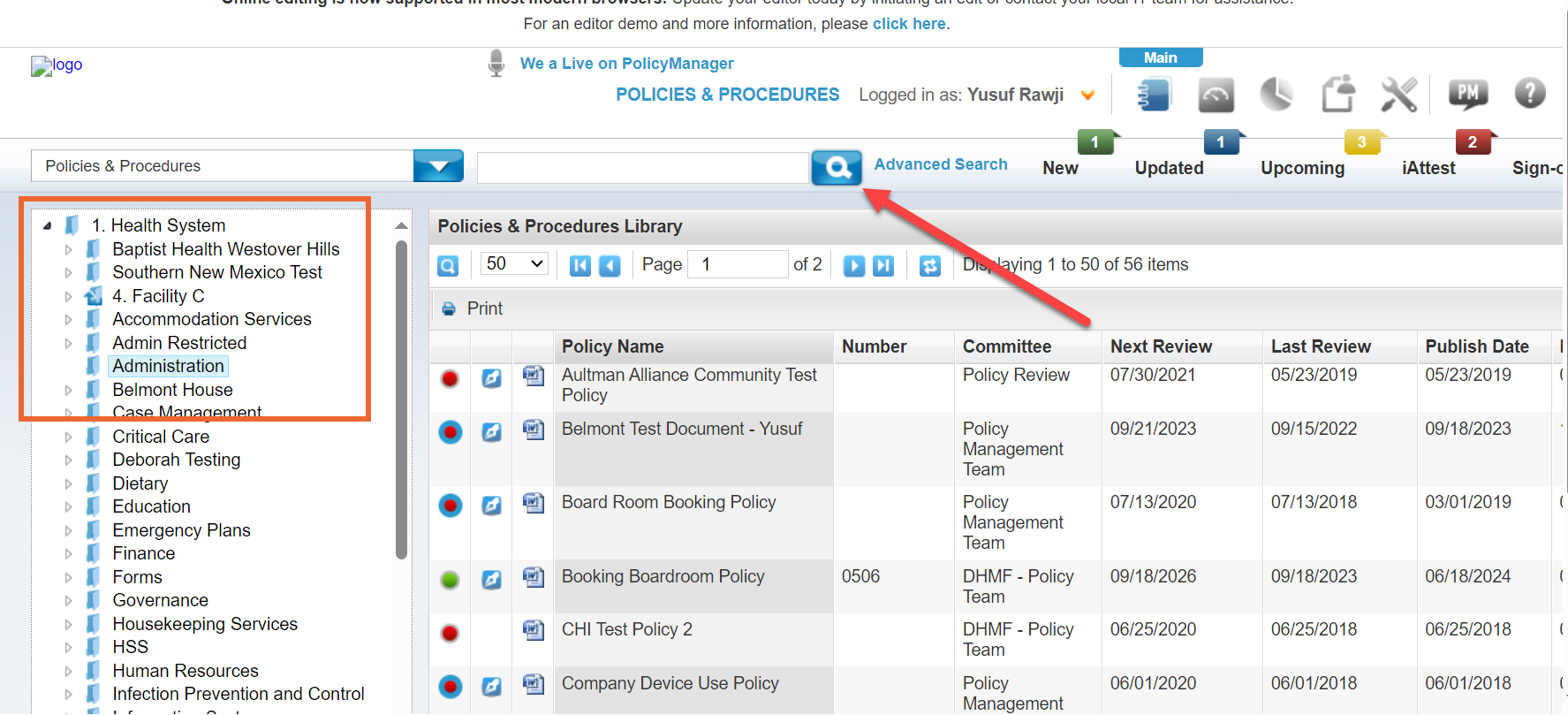This screenshot has width=1568, height=715.
Task: Click the question mark help icon
Action: (x=1529, y=93)
